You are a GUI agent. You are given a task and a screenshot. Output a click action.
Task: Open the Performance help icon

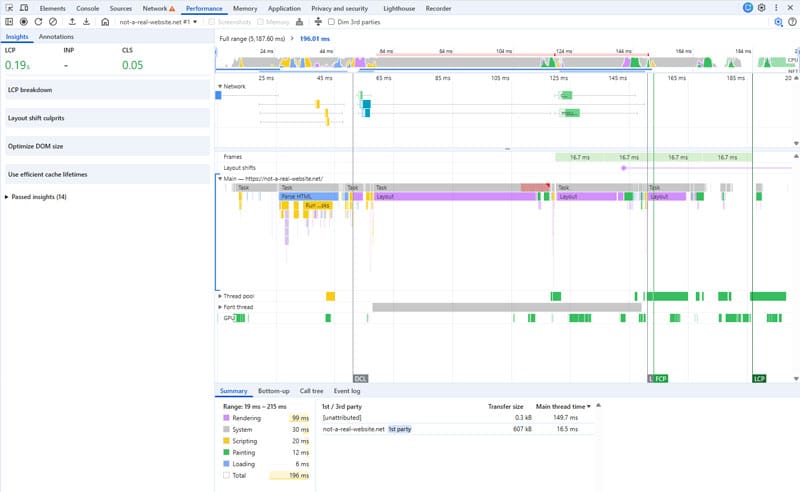(x=792, y=22)
